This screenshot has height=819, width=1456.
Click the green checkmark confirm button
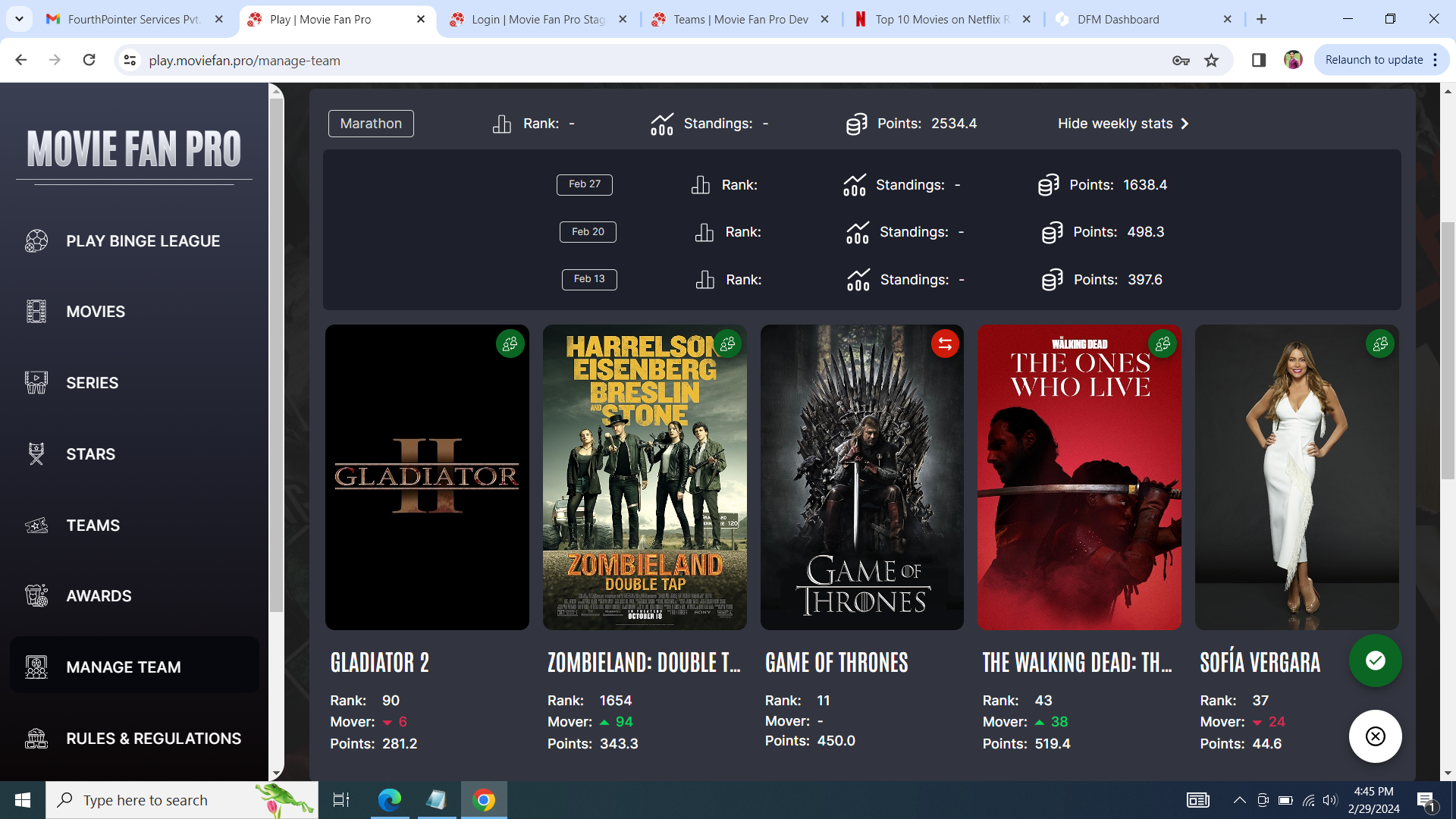click(1375, 661)
